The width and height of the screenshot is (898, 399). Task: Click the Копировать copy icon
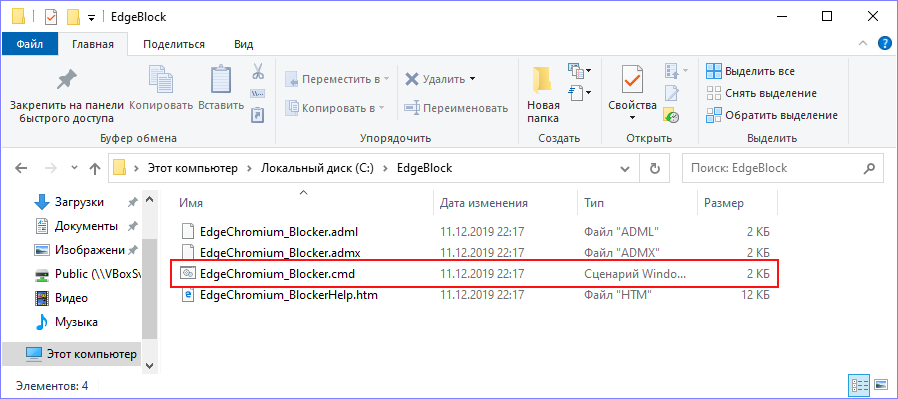coord(161,80)
